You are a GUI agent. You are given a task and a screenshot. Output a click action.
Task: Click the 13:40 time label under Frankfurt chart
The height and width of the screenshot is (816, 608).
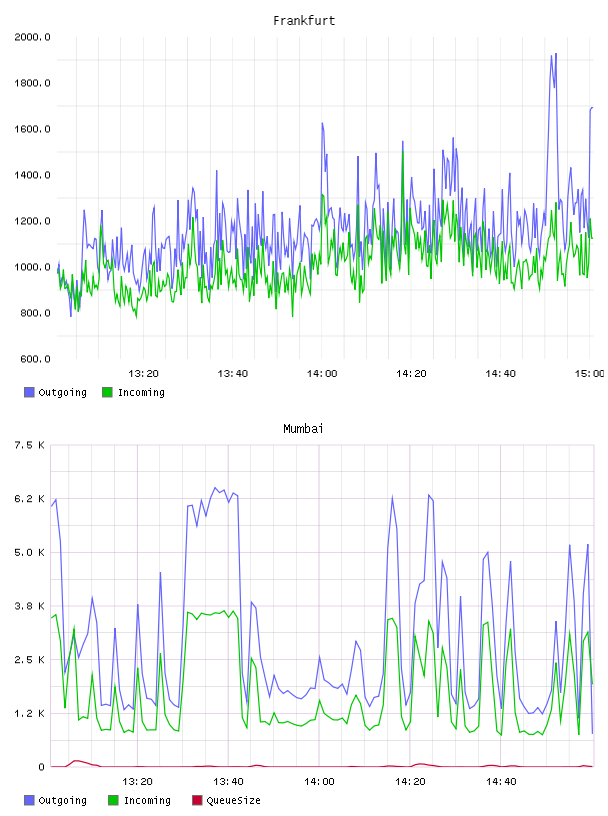(232, 374)
